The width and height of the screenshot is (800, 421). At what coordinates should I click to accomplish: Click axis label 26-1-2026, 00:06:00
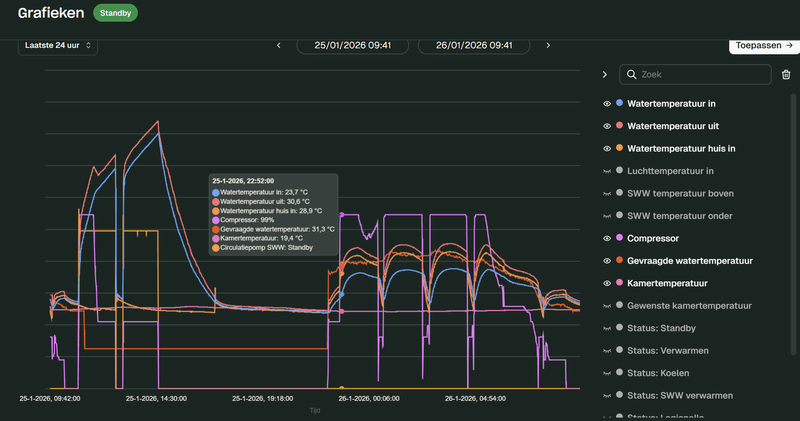click(x=369, y=399)
